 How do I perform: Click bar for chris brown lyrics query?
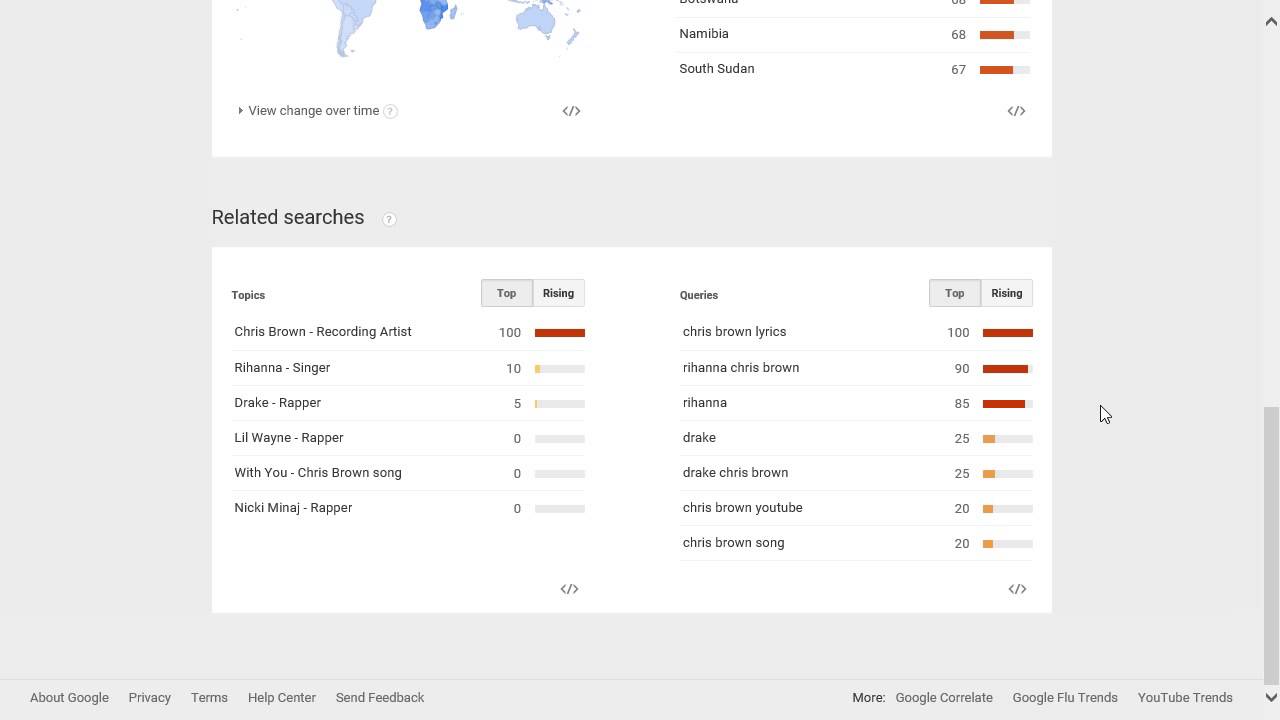point(1008,333)
